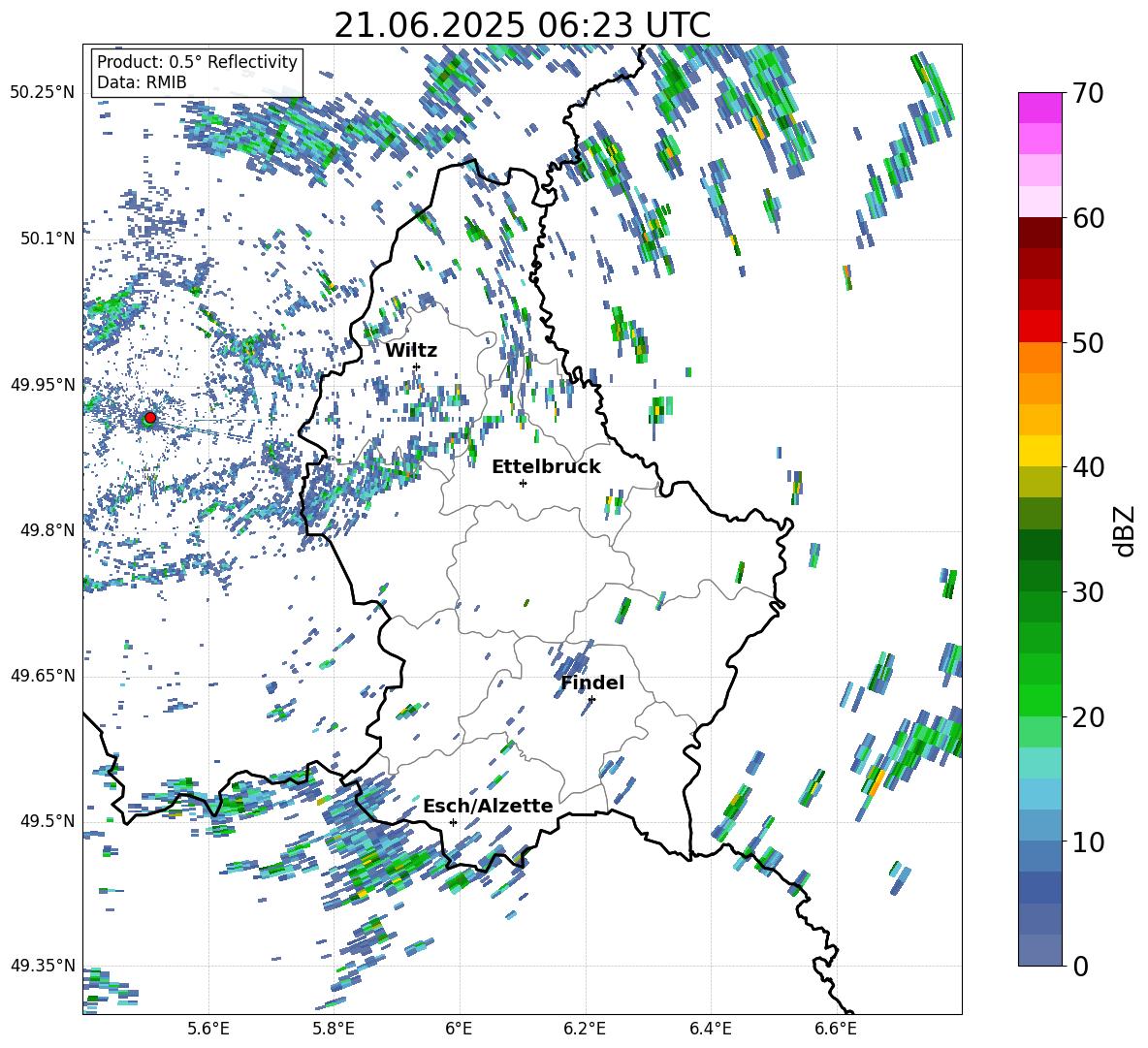Click the 49.65°N latitude label

tap(43, 676)
